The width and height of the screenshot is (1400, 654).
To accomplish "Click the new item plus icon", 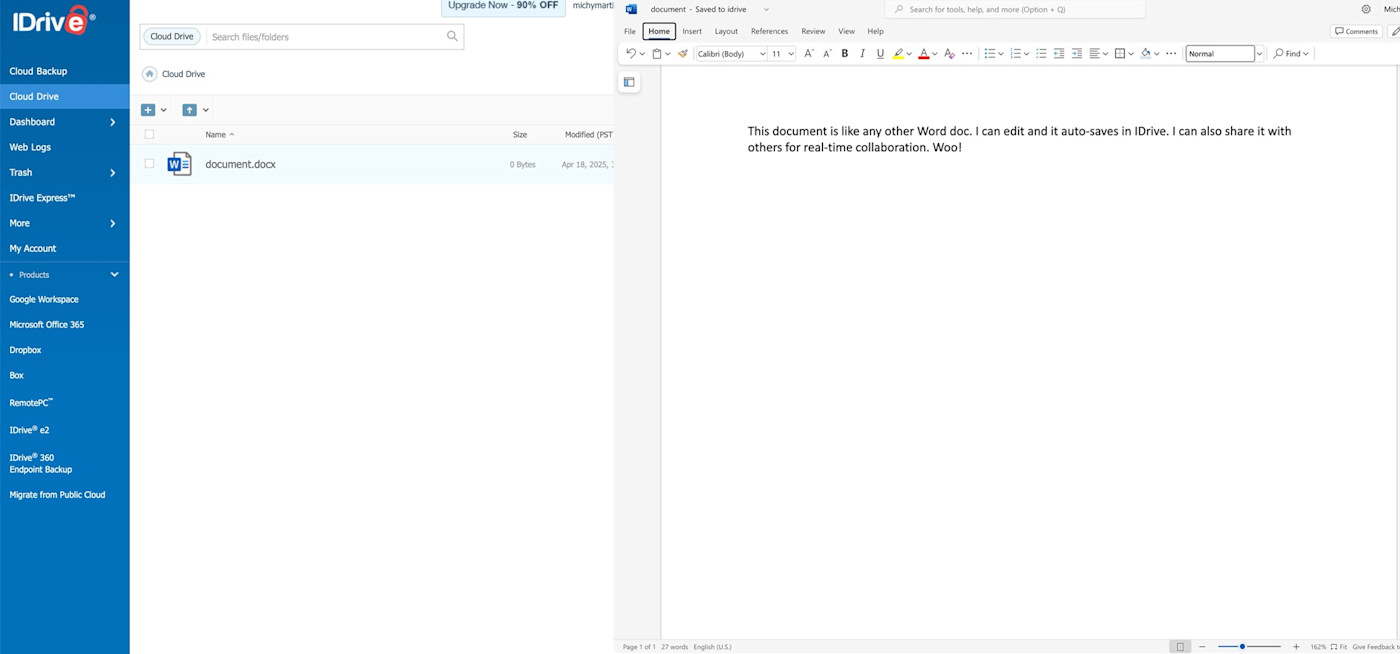I will pyautogui.click(x=148, y=110).
